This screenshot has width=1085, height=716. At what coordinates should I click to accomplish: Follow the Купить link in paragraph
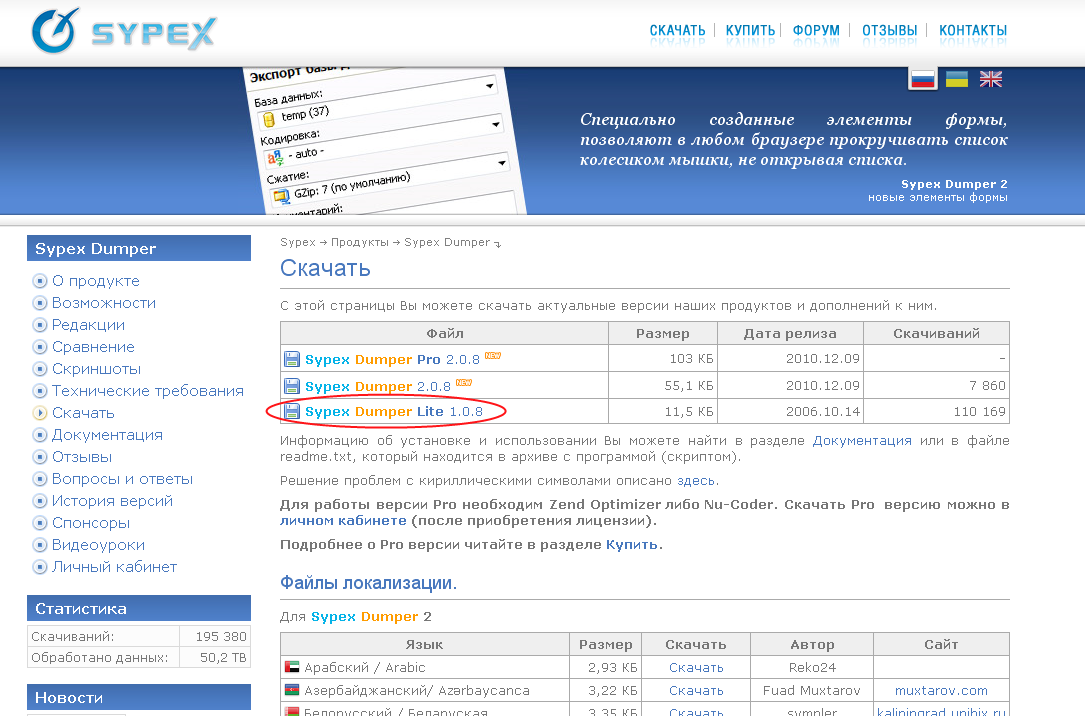(x=631, y=544)
